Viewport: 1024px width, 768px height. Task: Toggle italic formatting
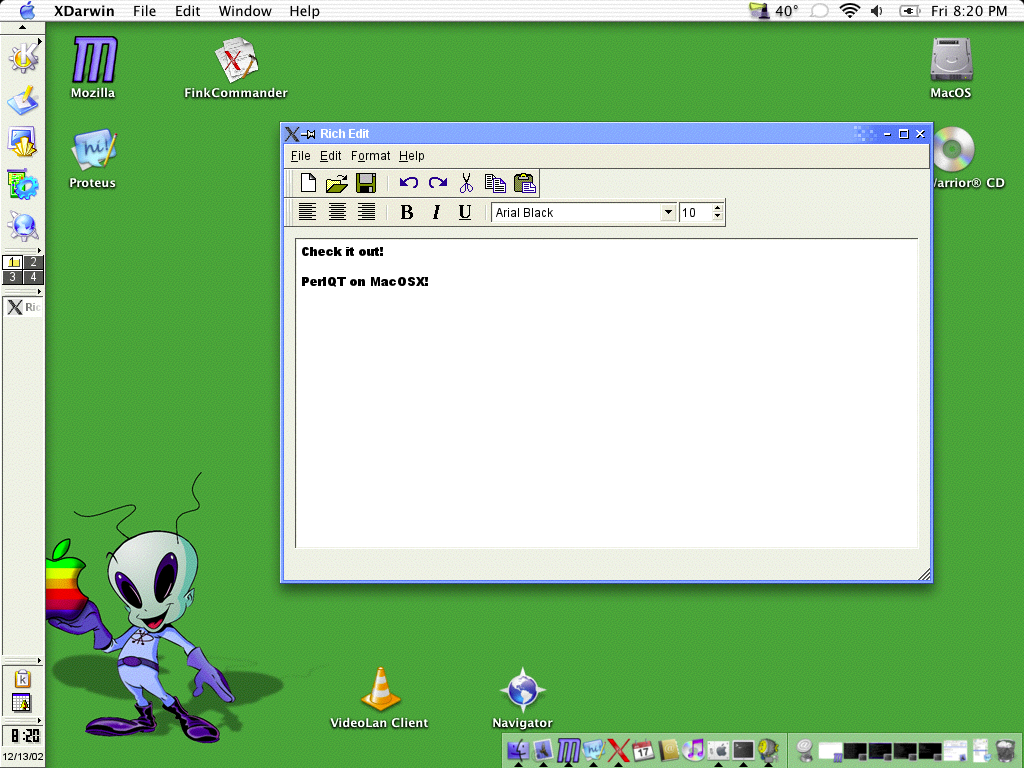coord(436,212)
